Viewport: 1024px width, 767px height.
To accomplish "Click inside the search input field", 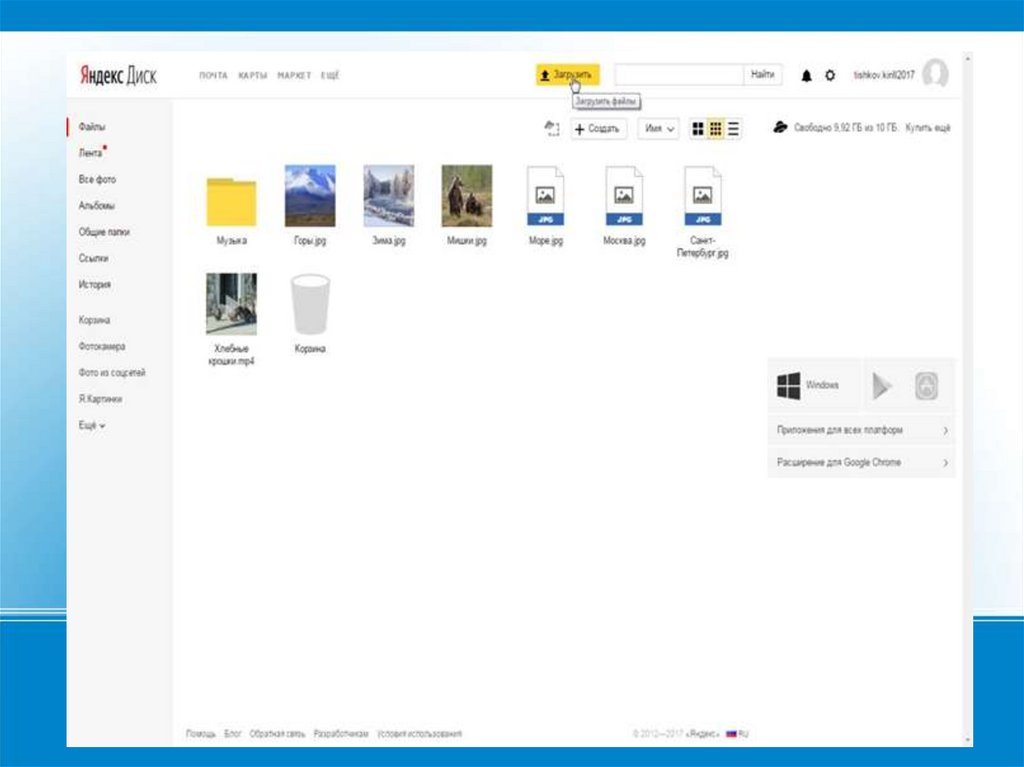I will coord(678,74).
